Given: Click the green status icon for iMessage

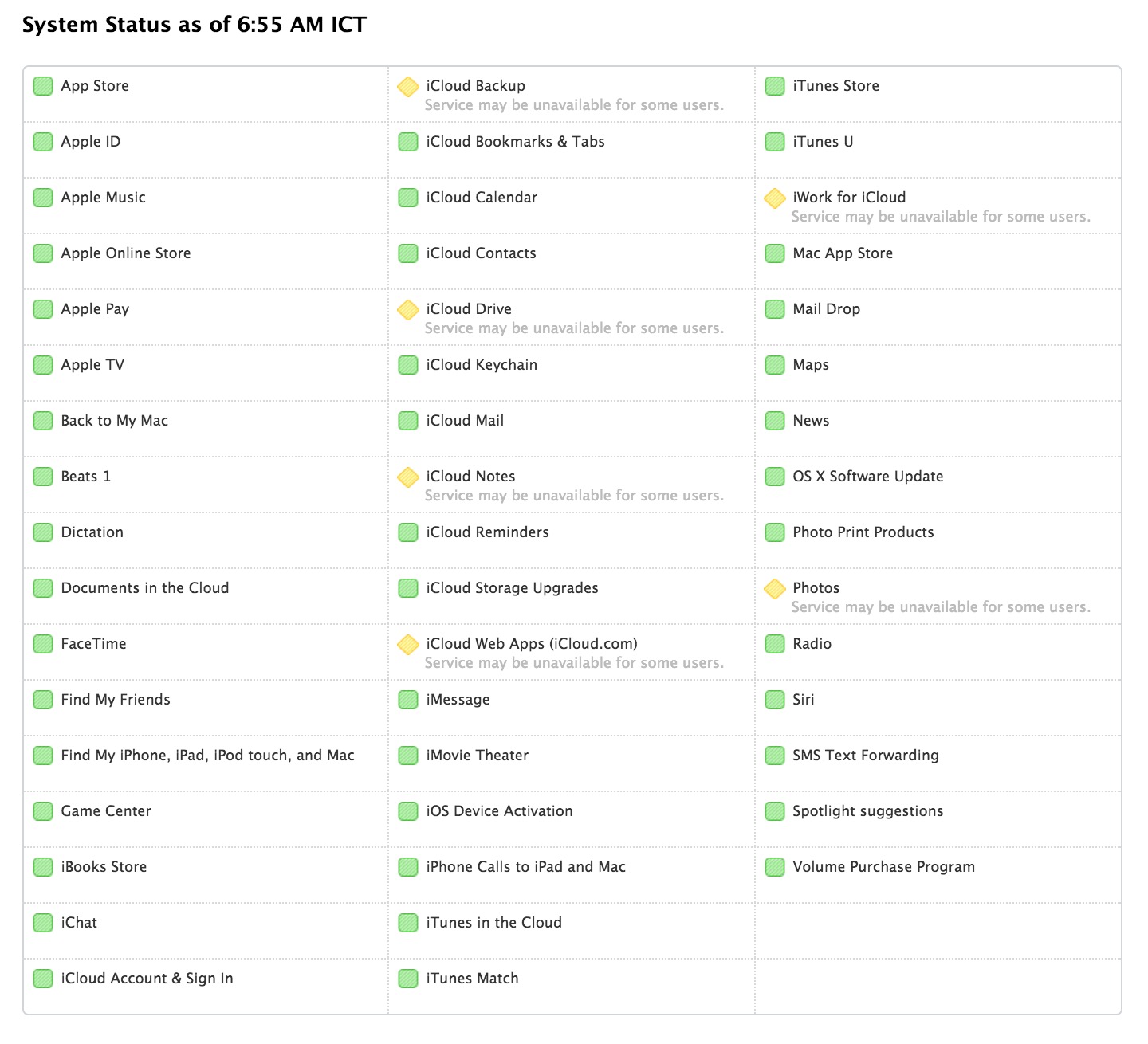Looking at the screenshot, I should click(x=408, y=700).
